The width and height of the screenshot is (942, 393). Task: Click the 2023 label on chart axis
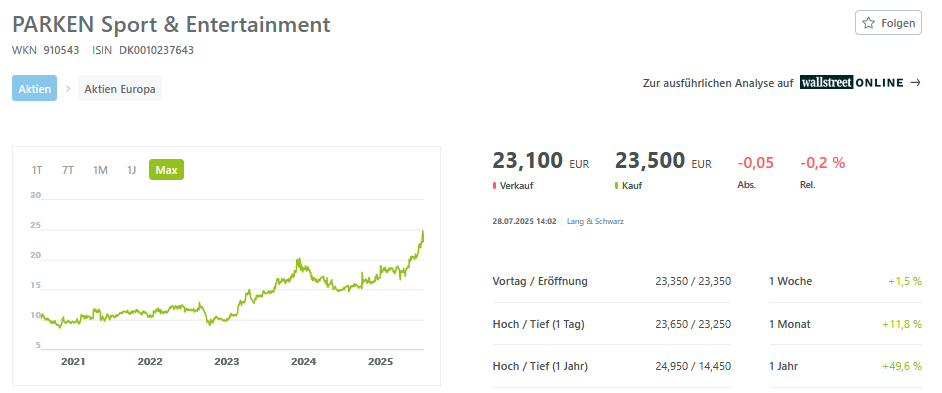(x=226, y=362)
